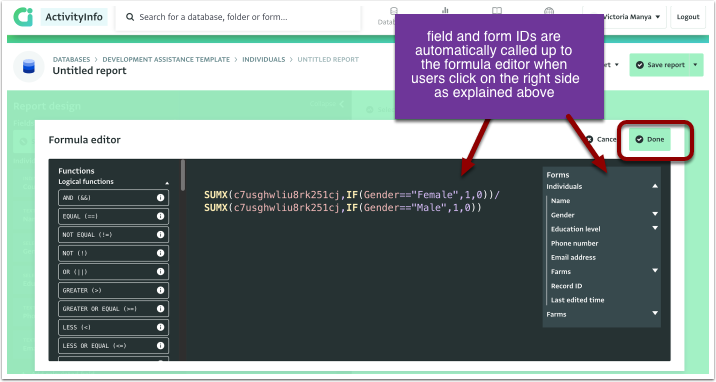Viewport: 716px width, 382px height.
Task: Insert the Email address field
Action: (573, 257)
